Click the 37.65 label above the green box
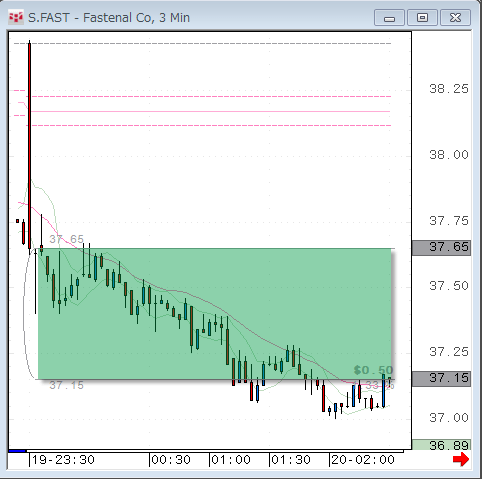 pos(66,239)
